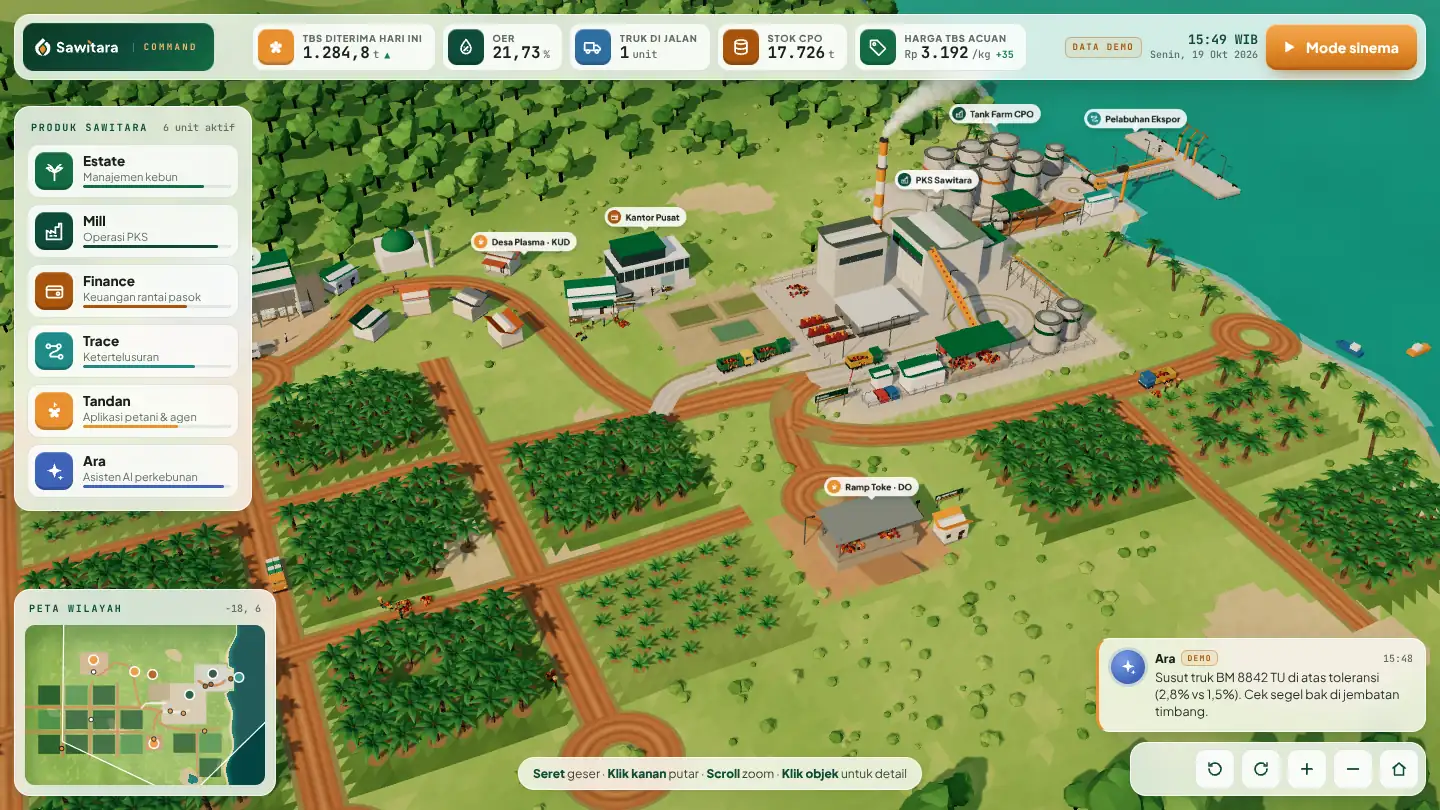Select the Tank Farm CPO map label
The height and width of the screenshot is (810, 1440).
[995, 114]
